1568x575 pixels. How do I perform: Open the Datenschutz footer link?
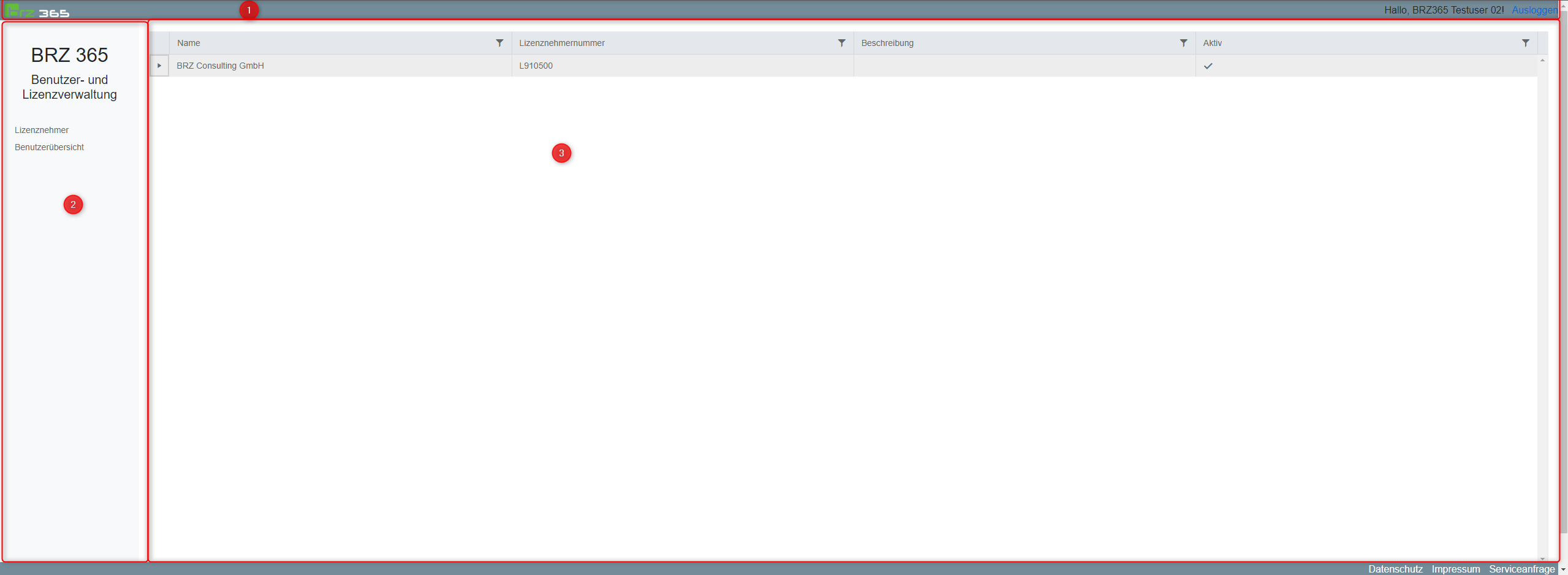(x=1395, y=569)
